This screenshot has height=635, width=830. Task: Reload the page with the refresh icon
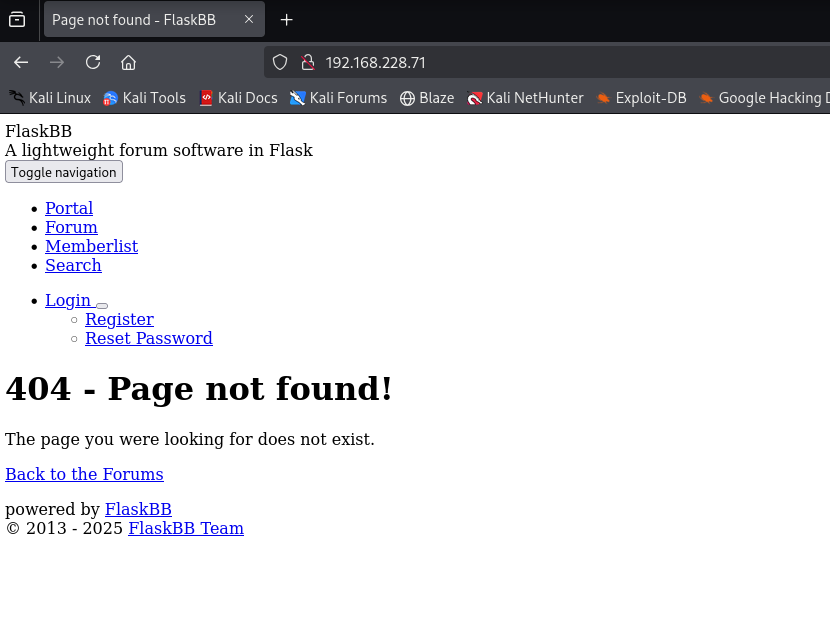(93, 62)
